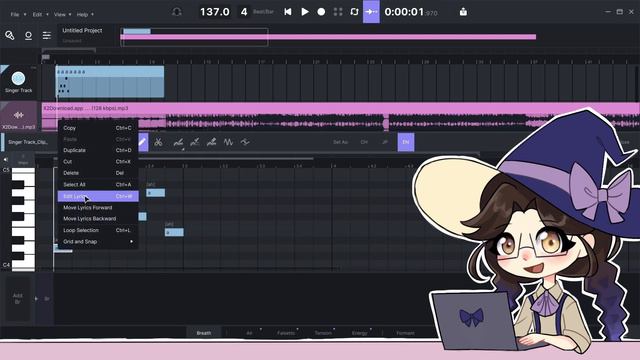The width and height of the screenshot is (640, 360).
Task: Toggle the loop playback icon
Action: (354, 12)
